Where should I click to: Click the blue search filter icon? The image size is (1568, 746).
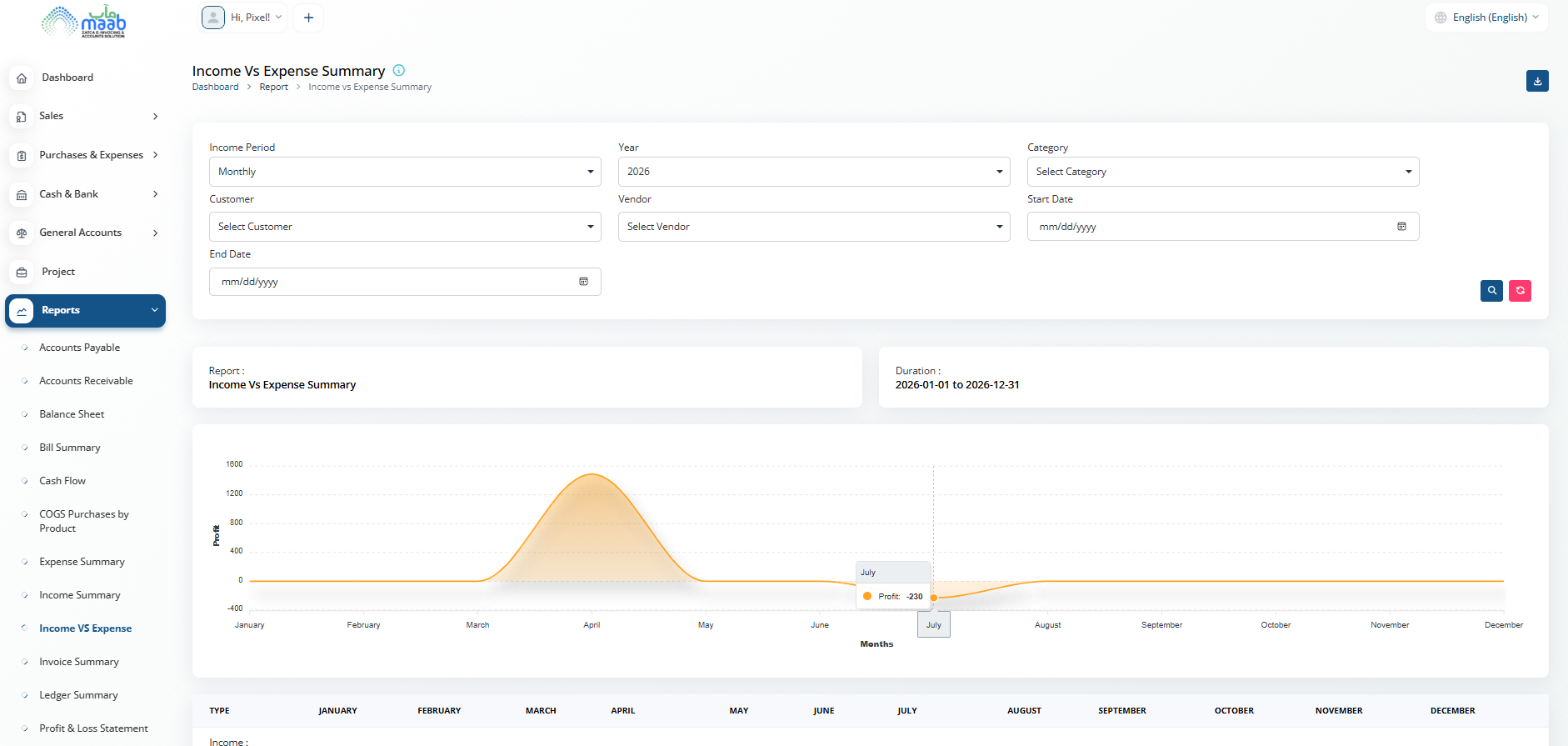pos(1491,291)
